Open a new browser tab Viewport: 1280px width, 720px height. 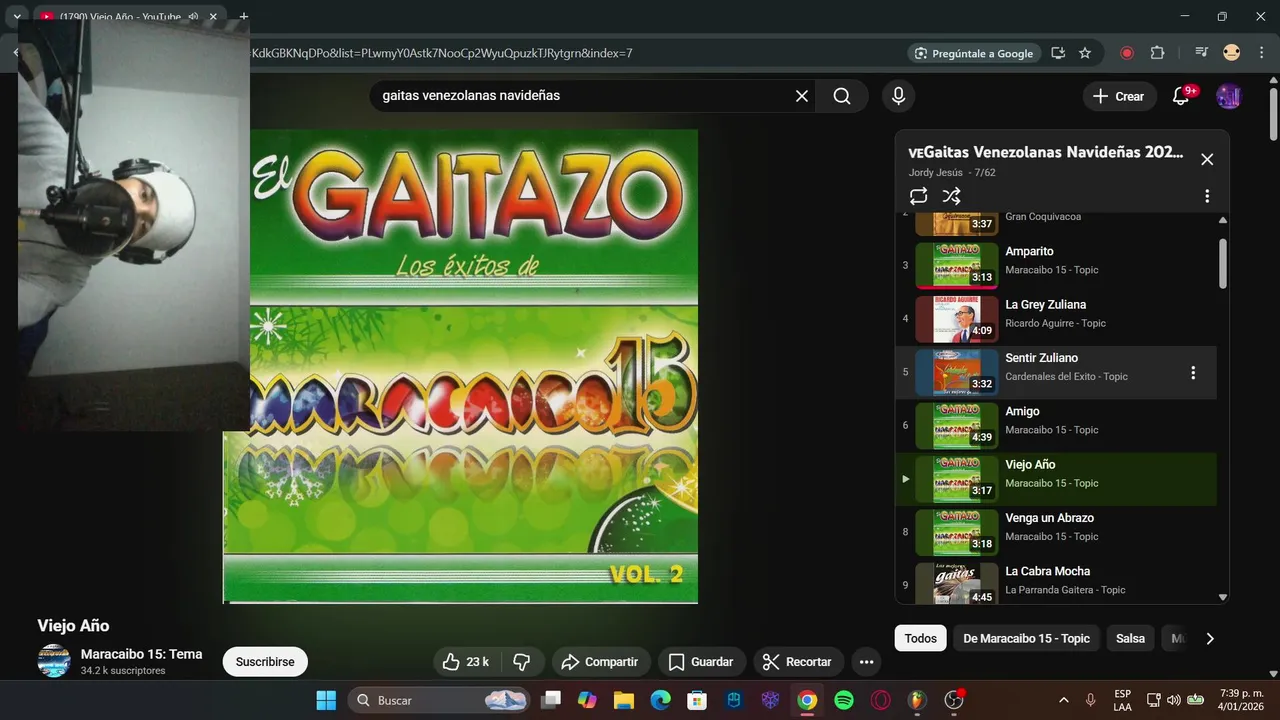(243, 17)
